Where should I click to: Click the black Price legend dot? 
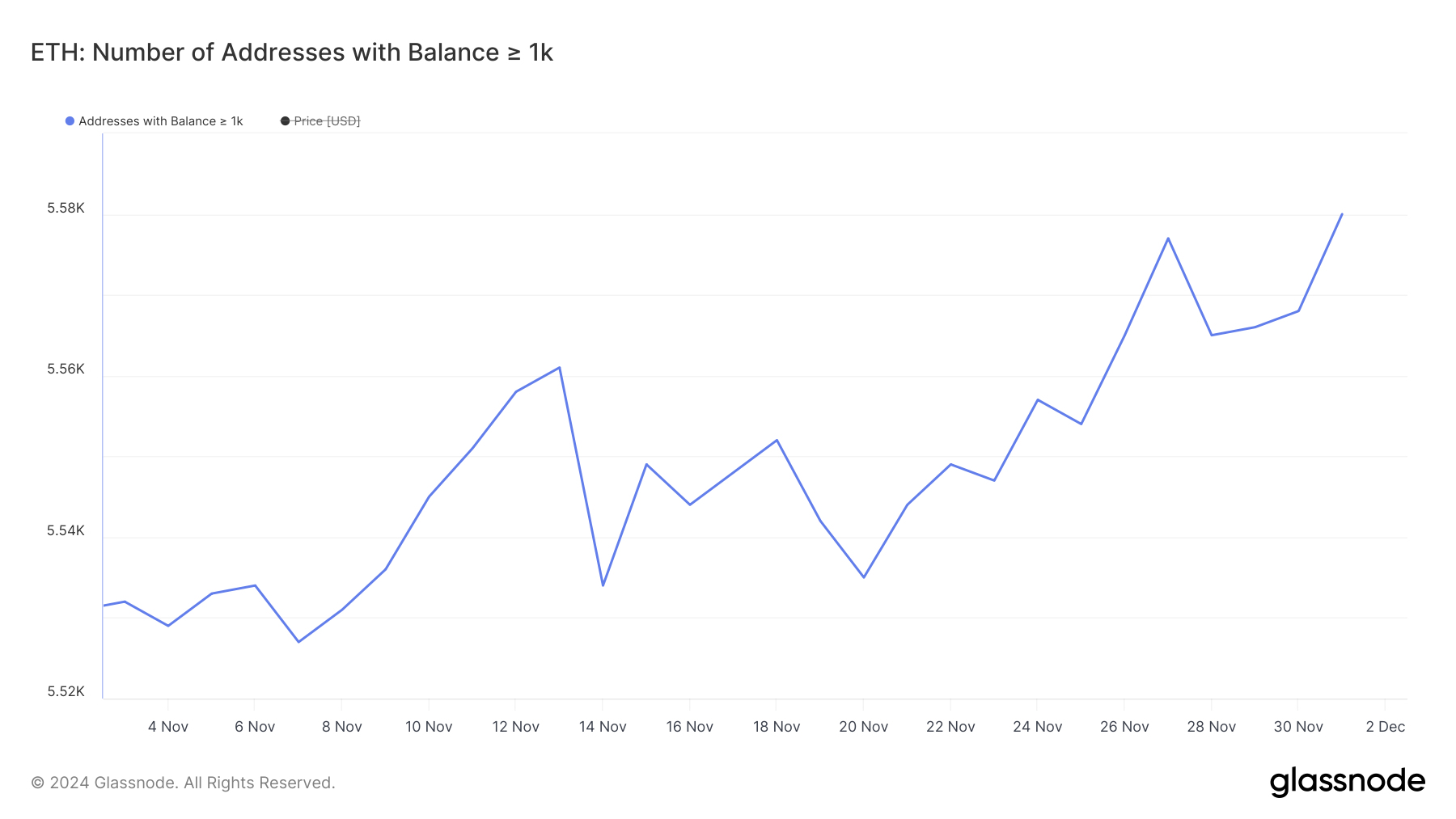(285, 121)
